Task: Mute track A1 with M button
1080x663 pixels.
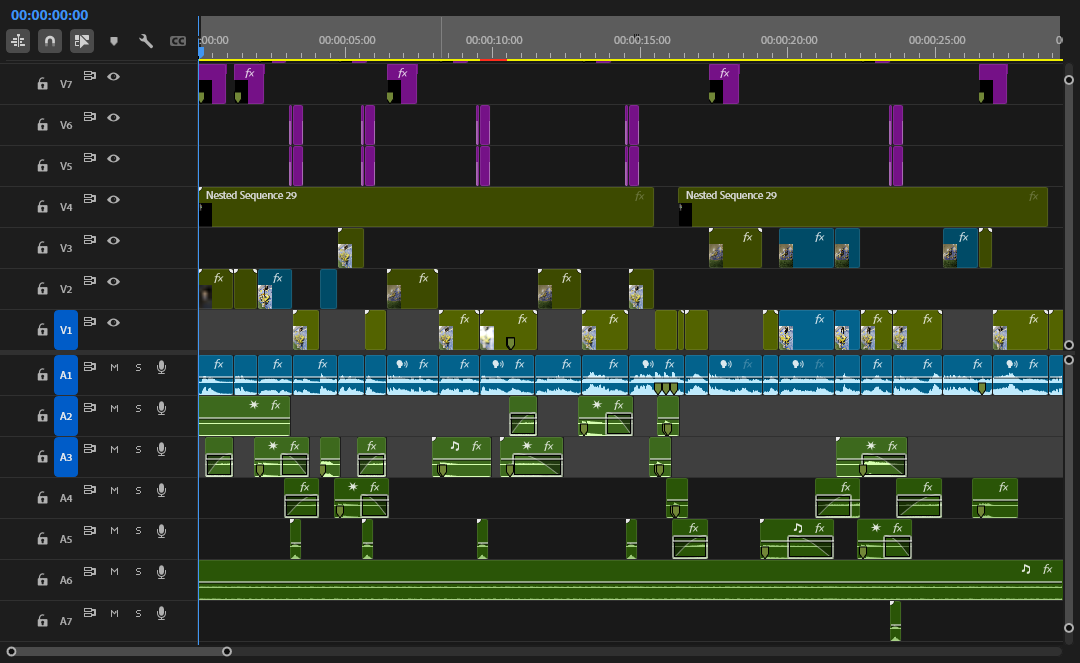Action: (114, 368)
